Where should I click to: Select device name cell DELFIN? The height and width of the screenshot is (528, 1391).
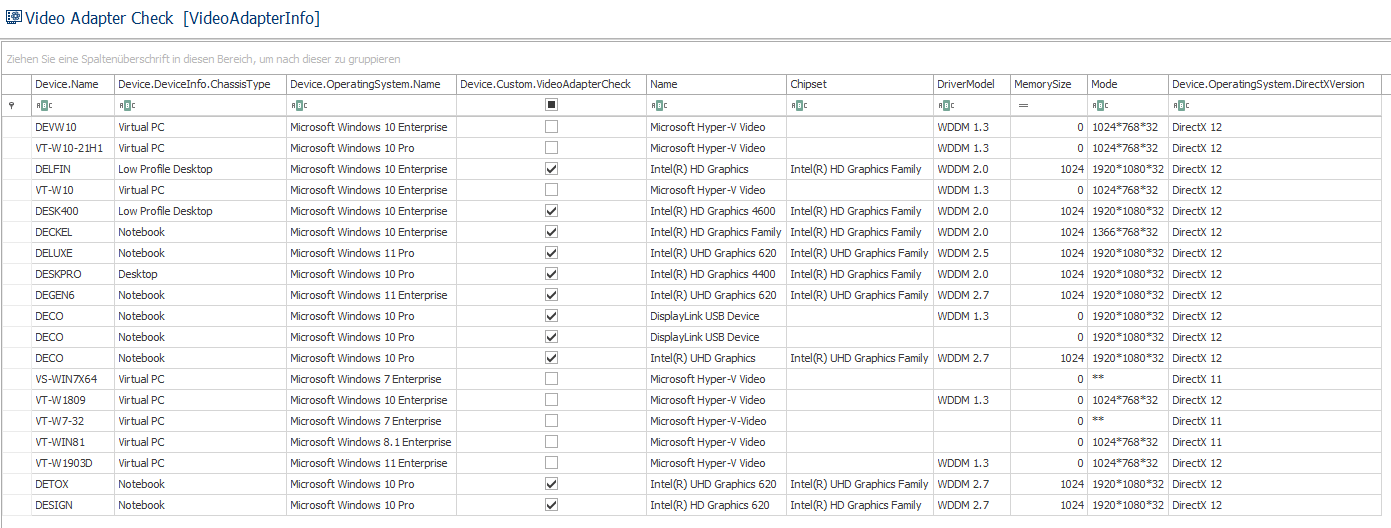73,169
